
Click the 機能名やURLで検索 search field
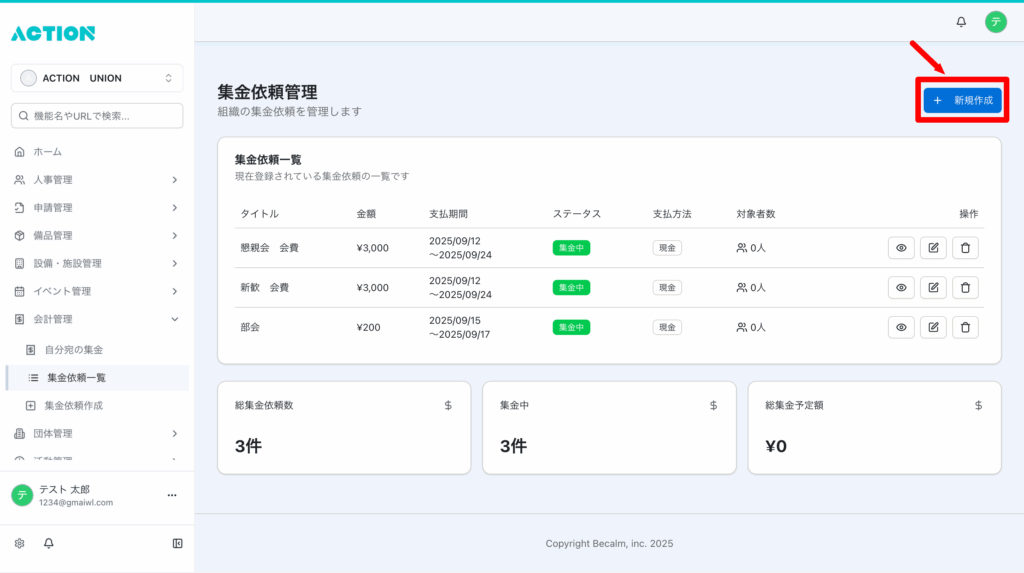(97, 116)
